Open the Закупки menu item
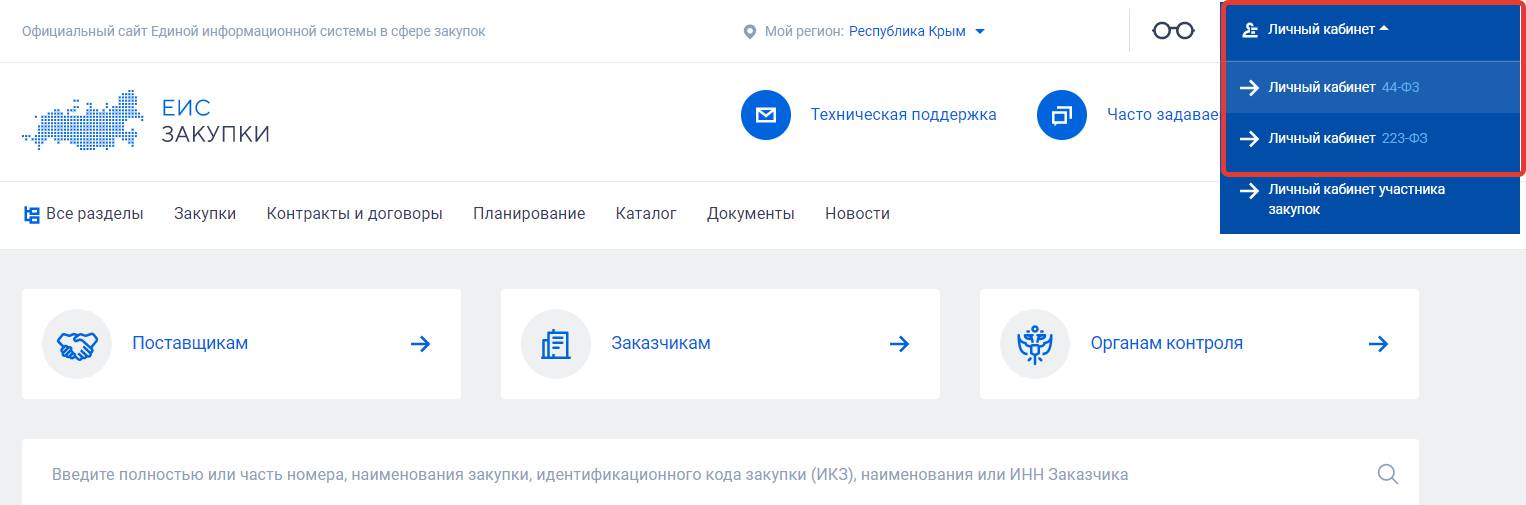Screen dimensions: 1526x505 click(205, 214)
